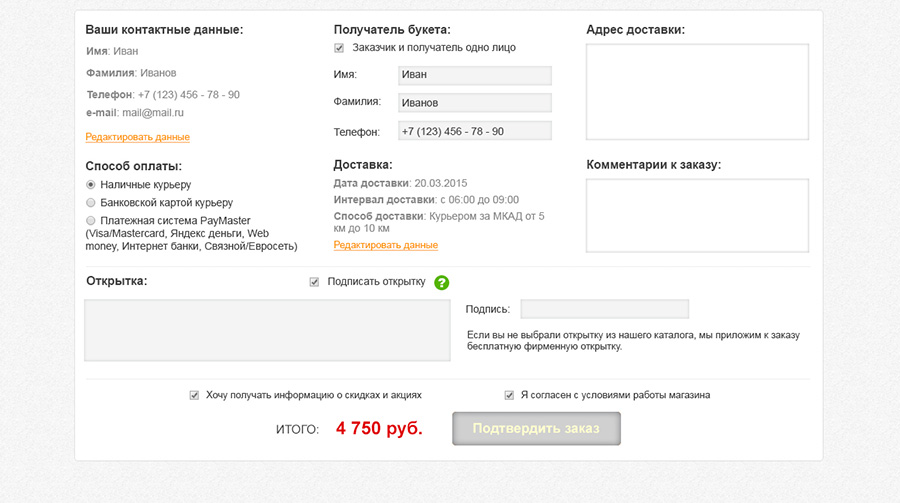Click the contact e-mail mail@mail.ru text
900x503 pixels.
tap(153, 113)
